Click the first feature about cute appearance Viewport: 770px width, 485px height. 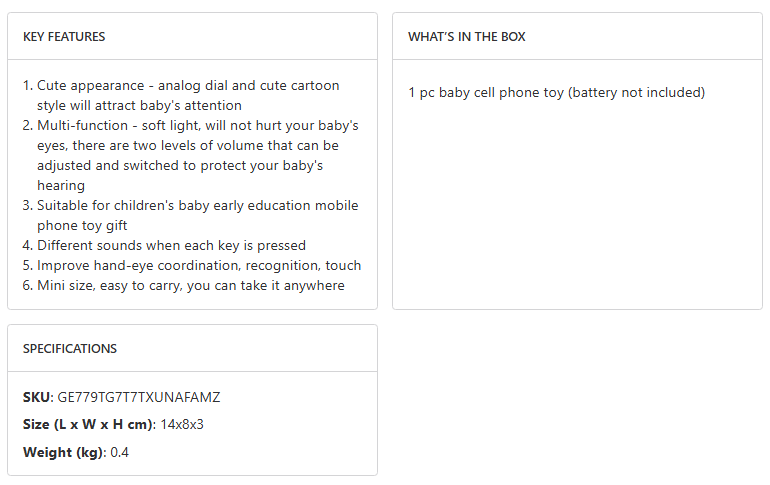[x=188, y=86]
